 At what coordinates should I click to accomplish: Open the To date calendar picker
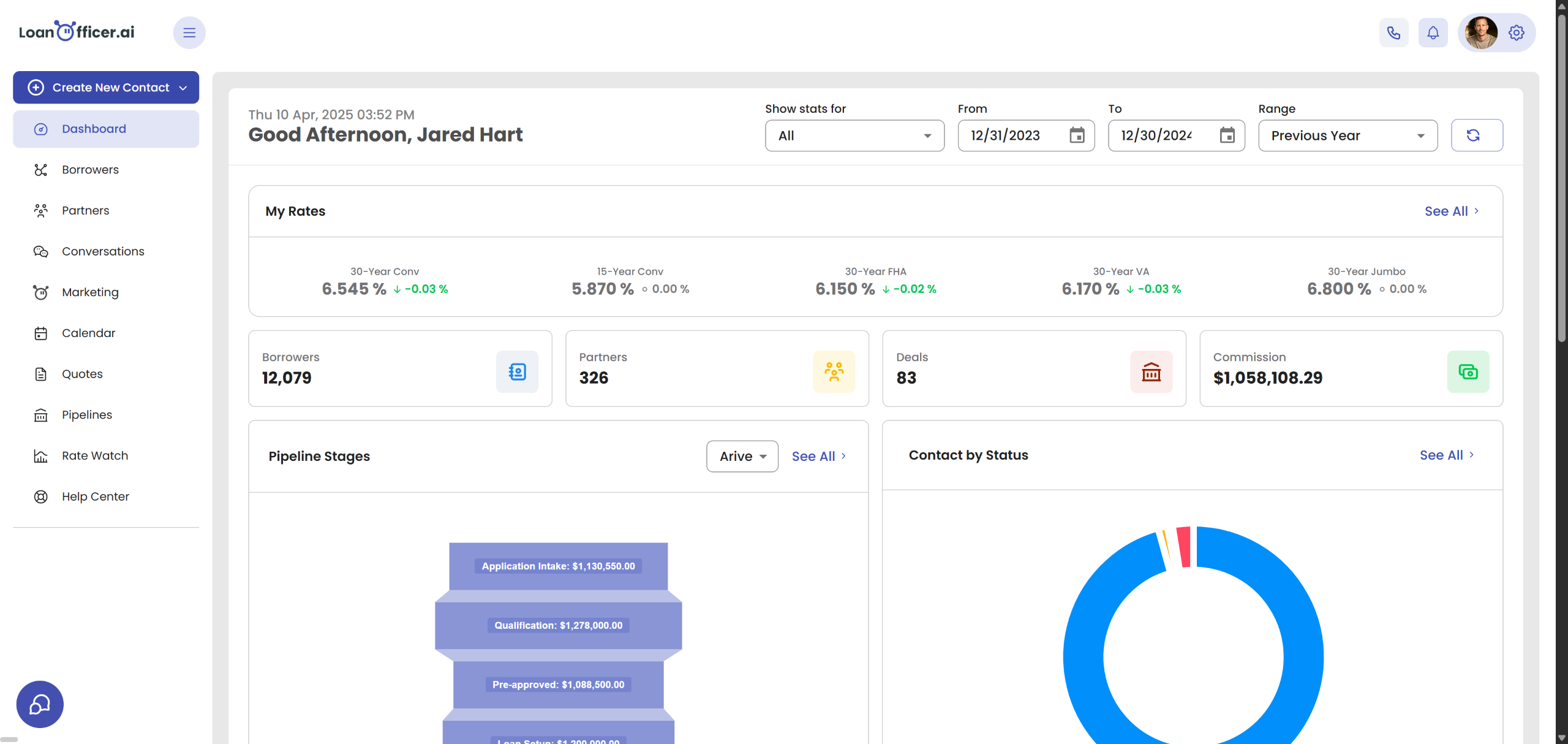pos(1227,135)
